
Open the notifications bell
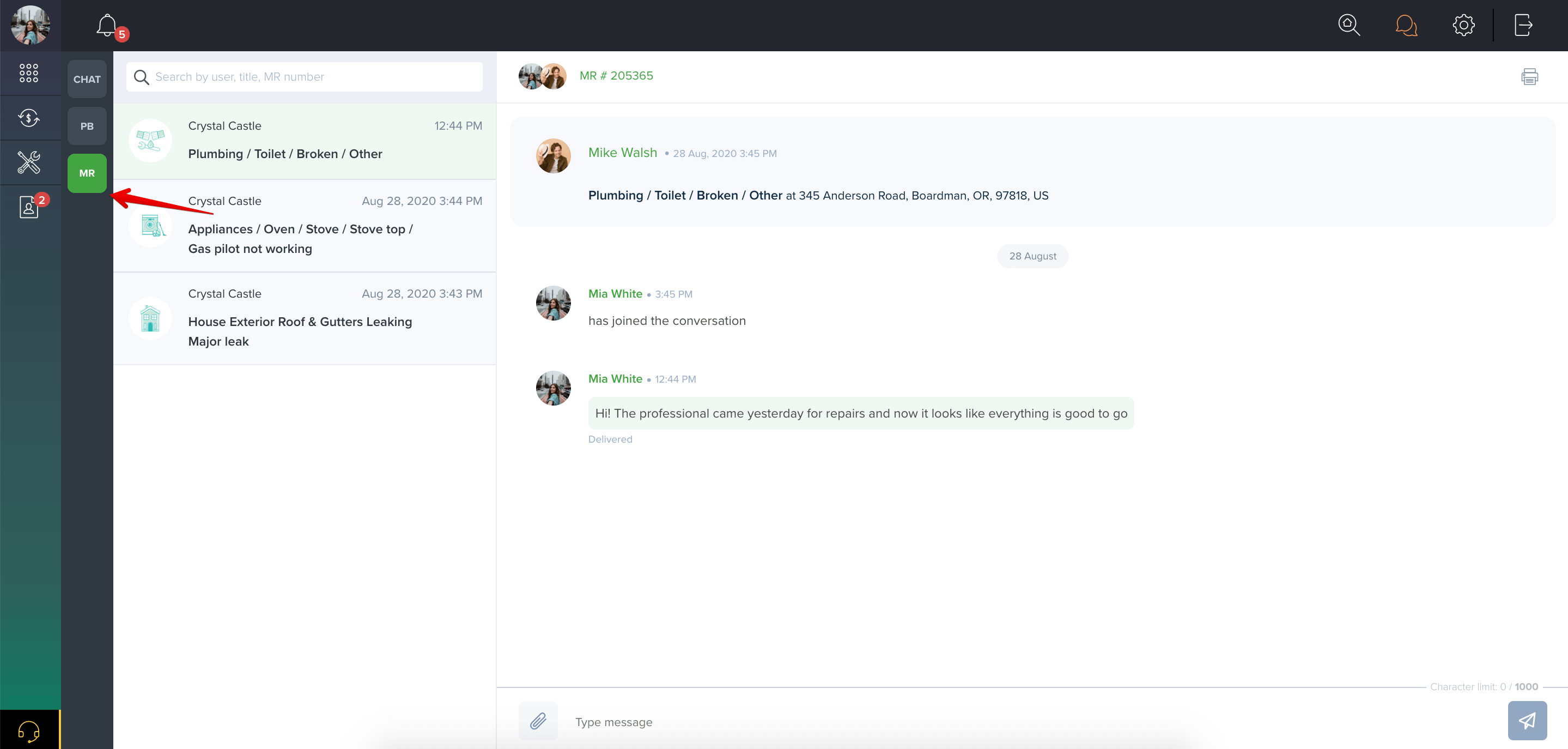point(107,26)
